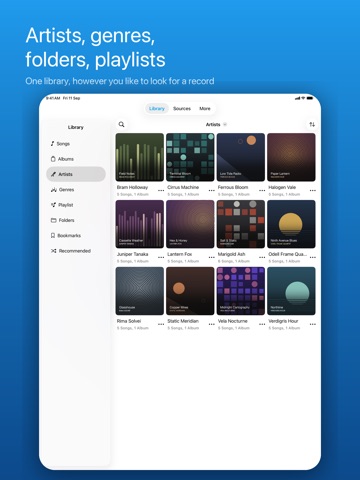Open more options for Juniper Tanaka

[x=161, y=257]
